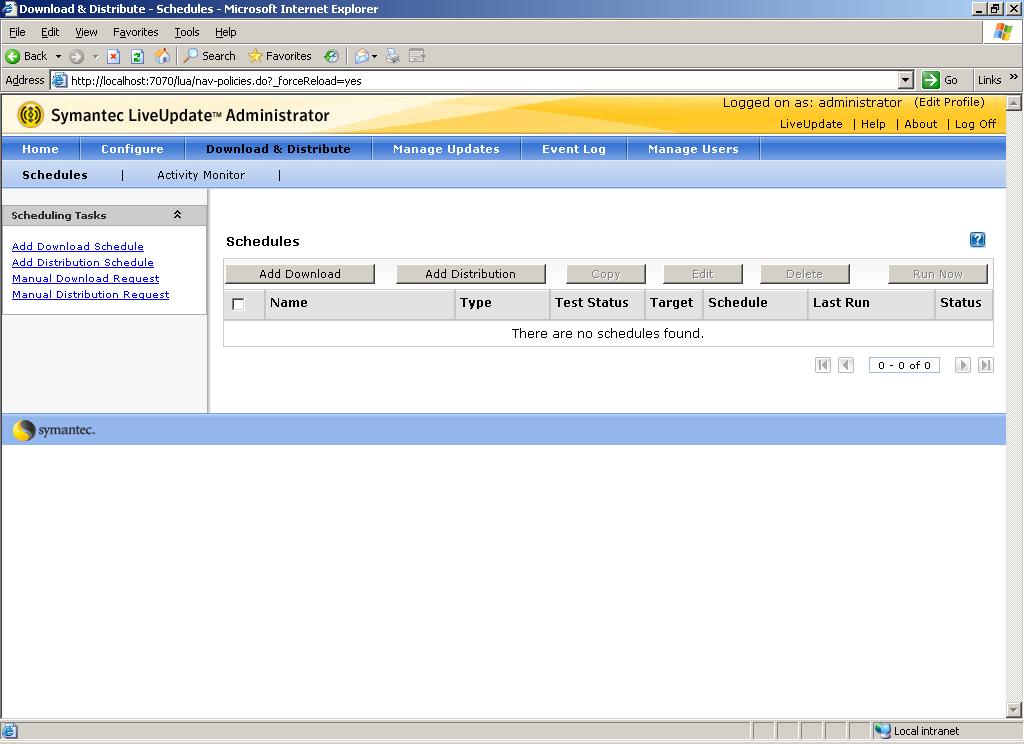Click the LiveUpdate link in header

(811, 124)
